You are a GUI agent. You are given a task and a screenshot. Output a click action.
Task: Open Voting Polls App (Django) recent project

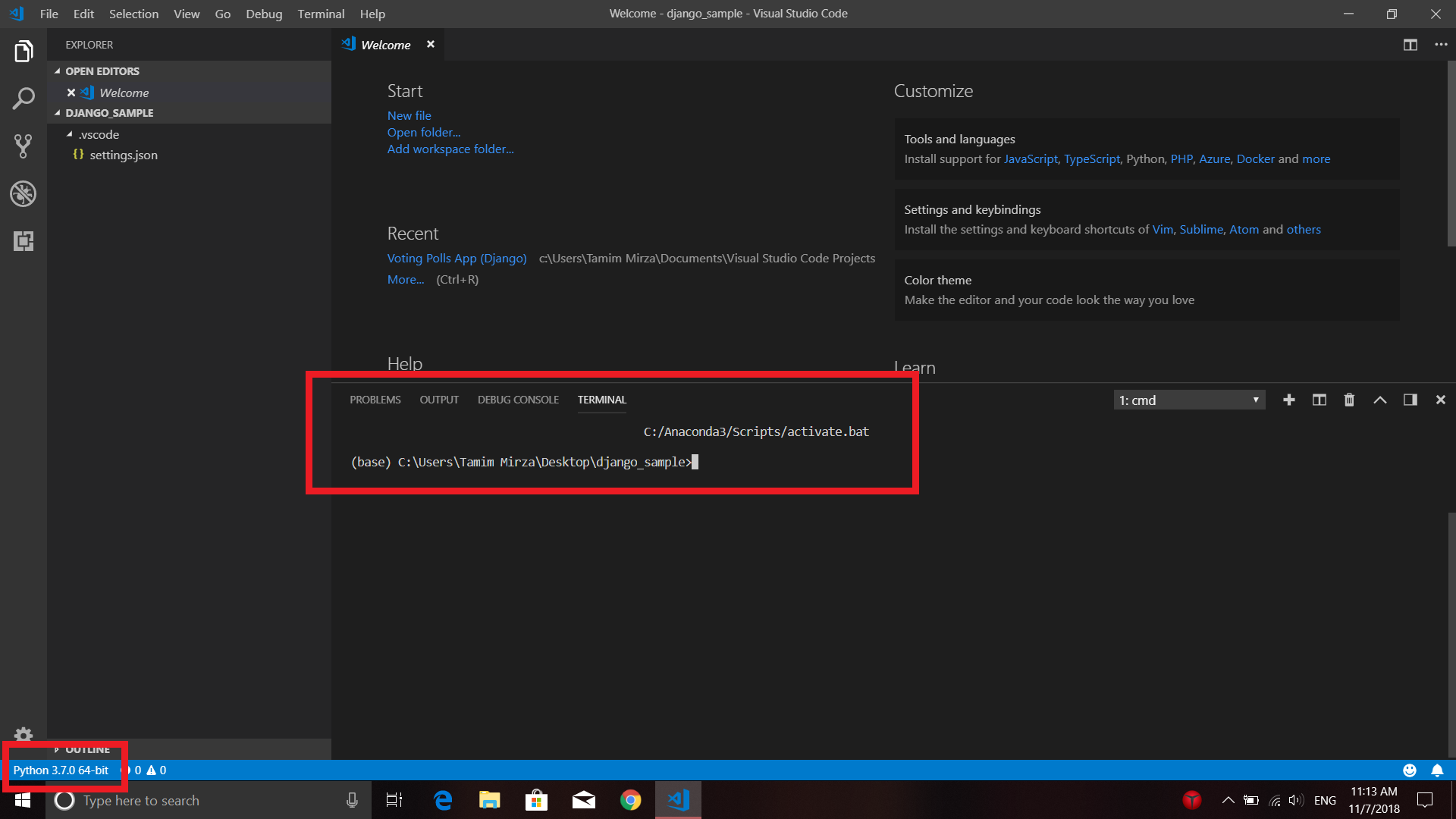pos(457,258)
